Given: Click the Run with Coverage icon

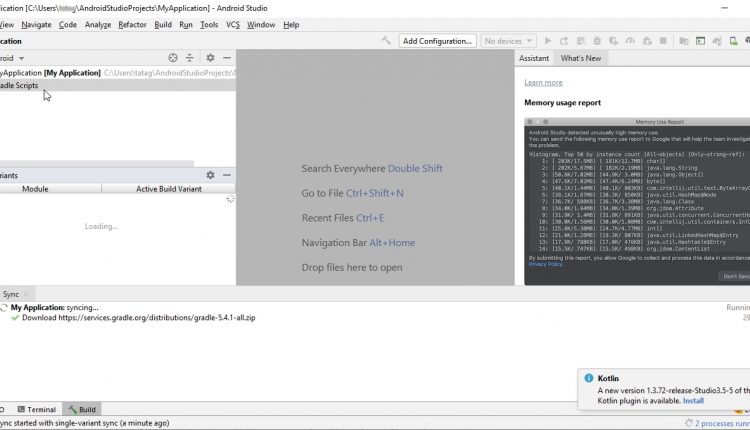Looking at the screenshot, I should pyautogui.click(x=614, y=41).
